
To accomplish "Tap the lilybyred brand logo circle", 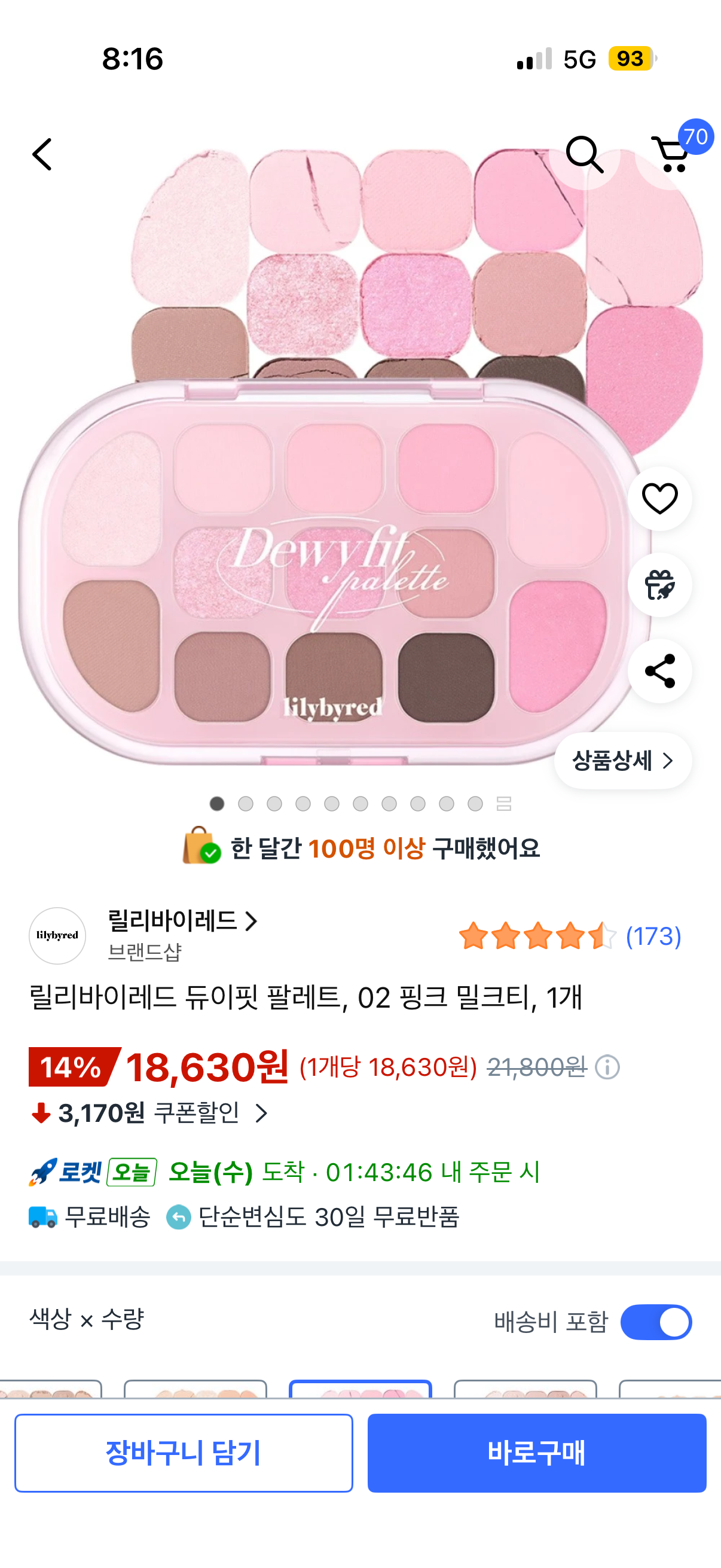I will [x=57, y=935].
